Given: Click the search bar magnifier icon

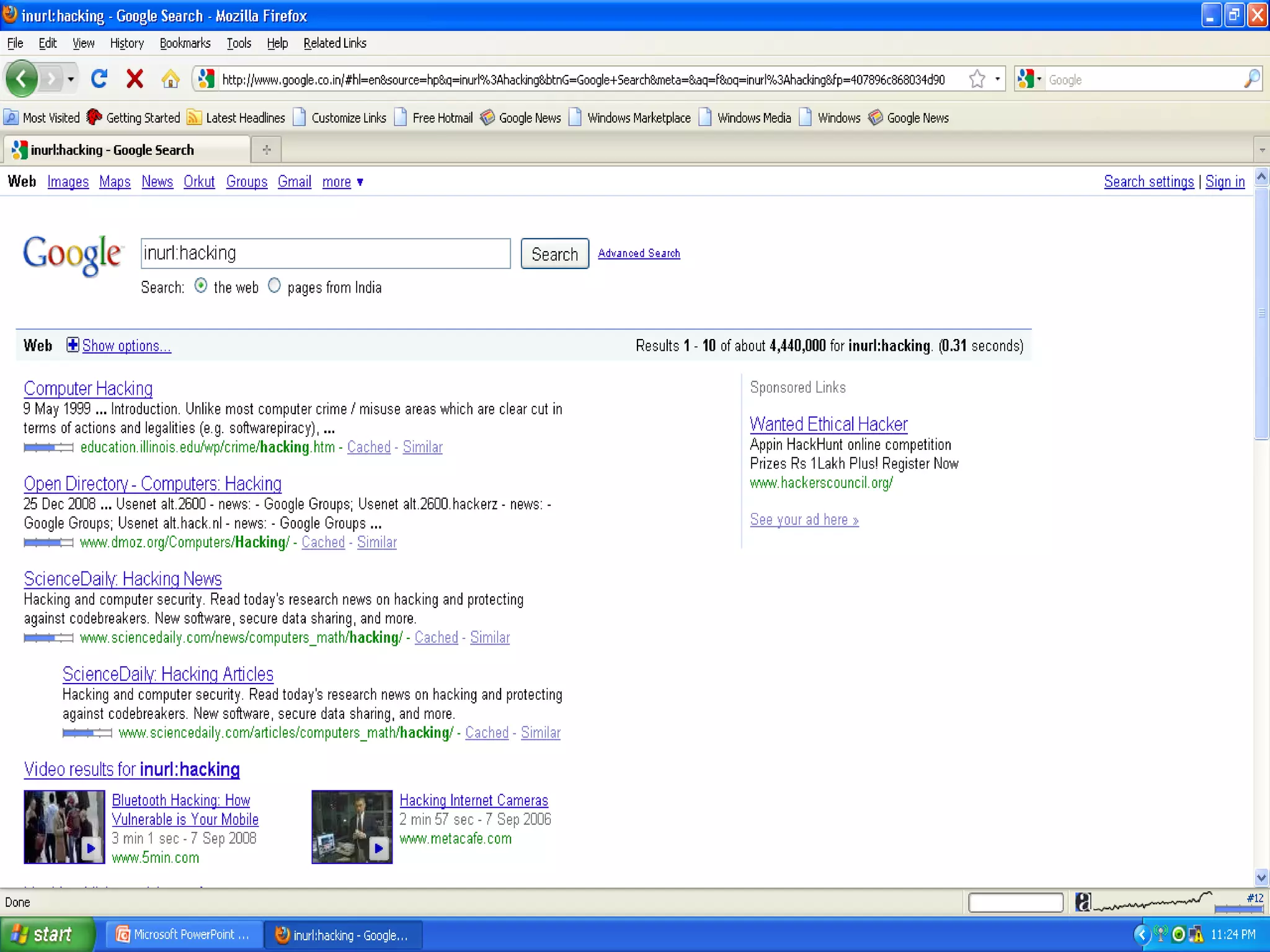Looking at the screenshot, I should pos(1251,79).
